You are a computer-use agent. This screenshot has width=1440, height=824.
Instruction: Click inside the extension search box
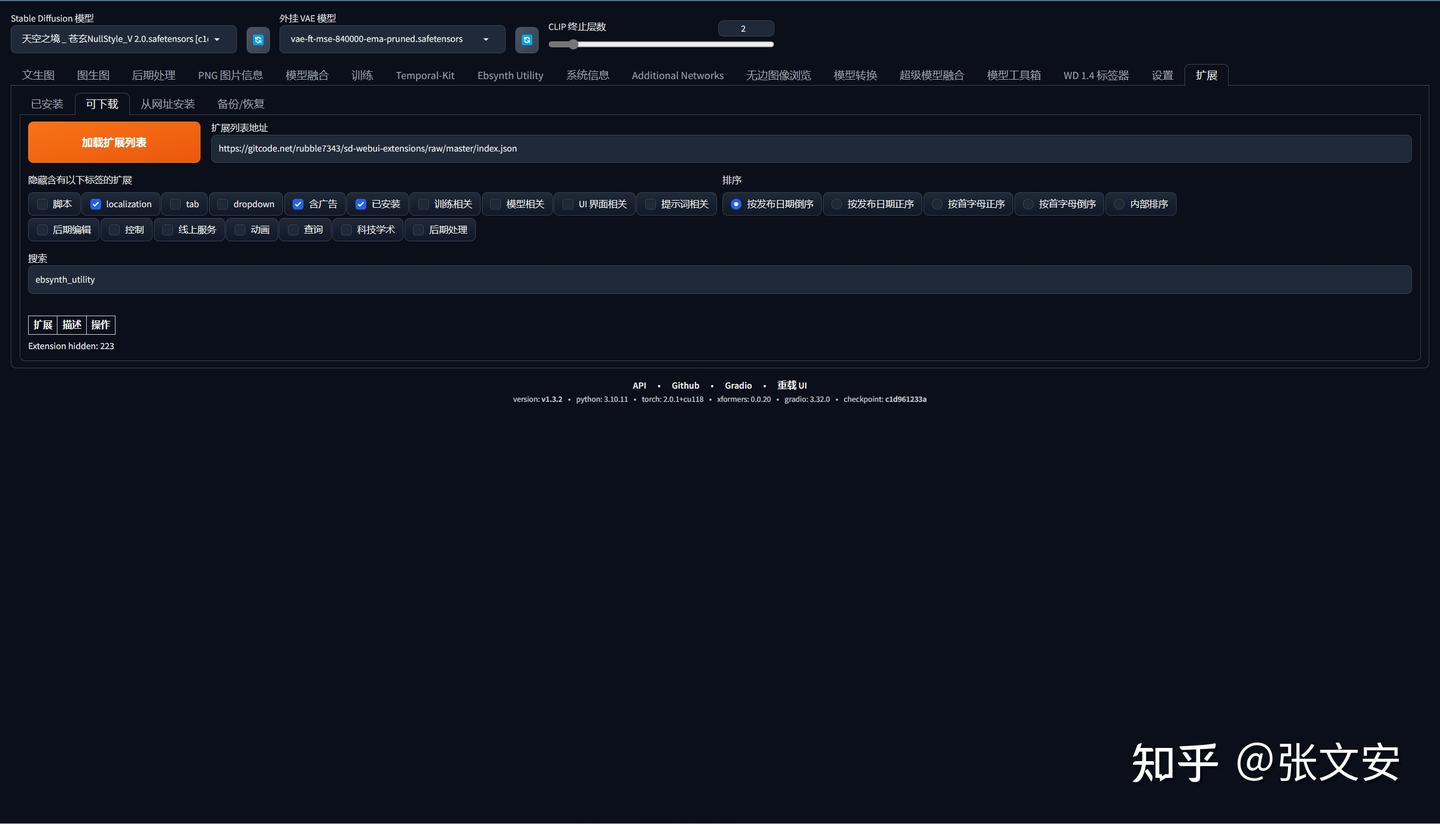pos(719,279)
